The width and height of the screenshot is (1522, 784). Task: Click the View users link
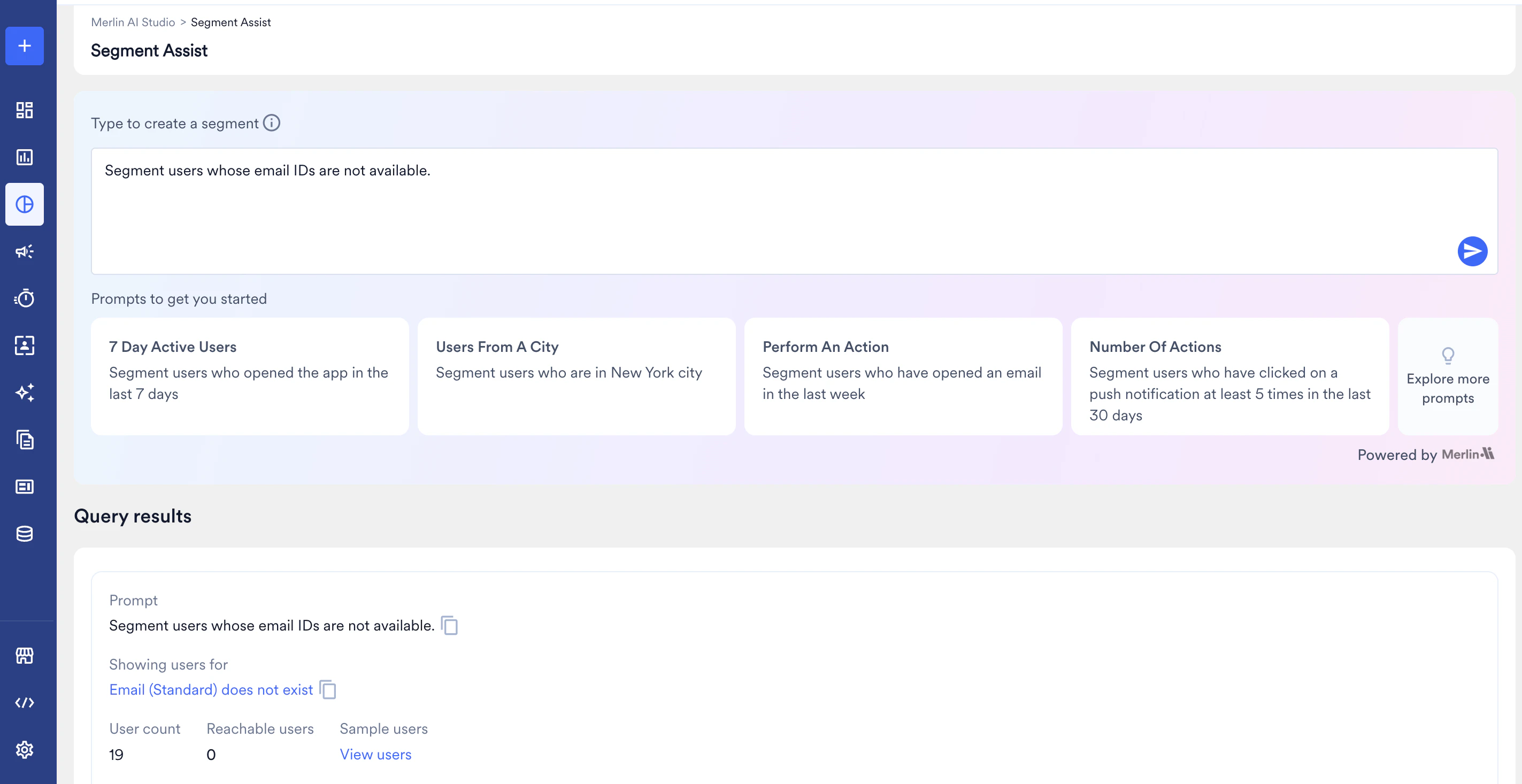click(x=375, y=755)
